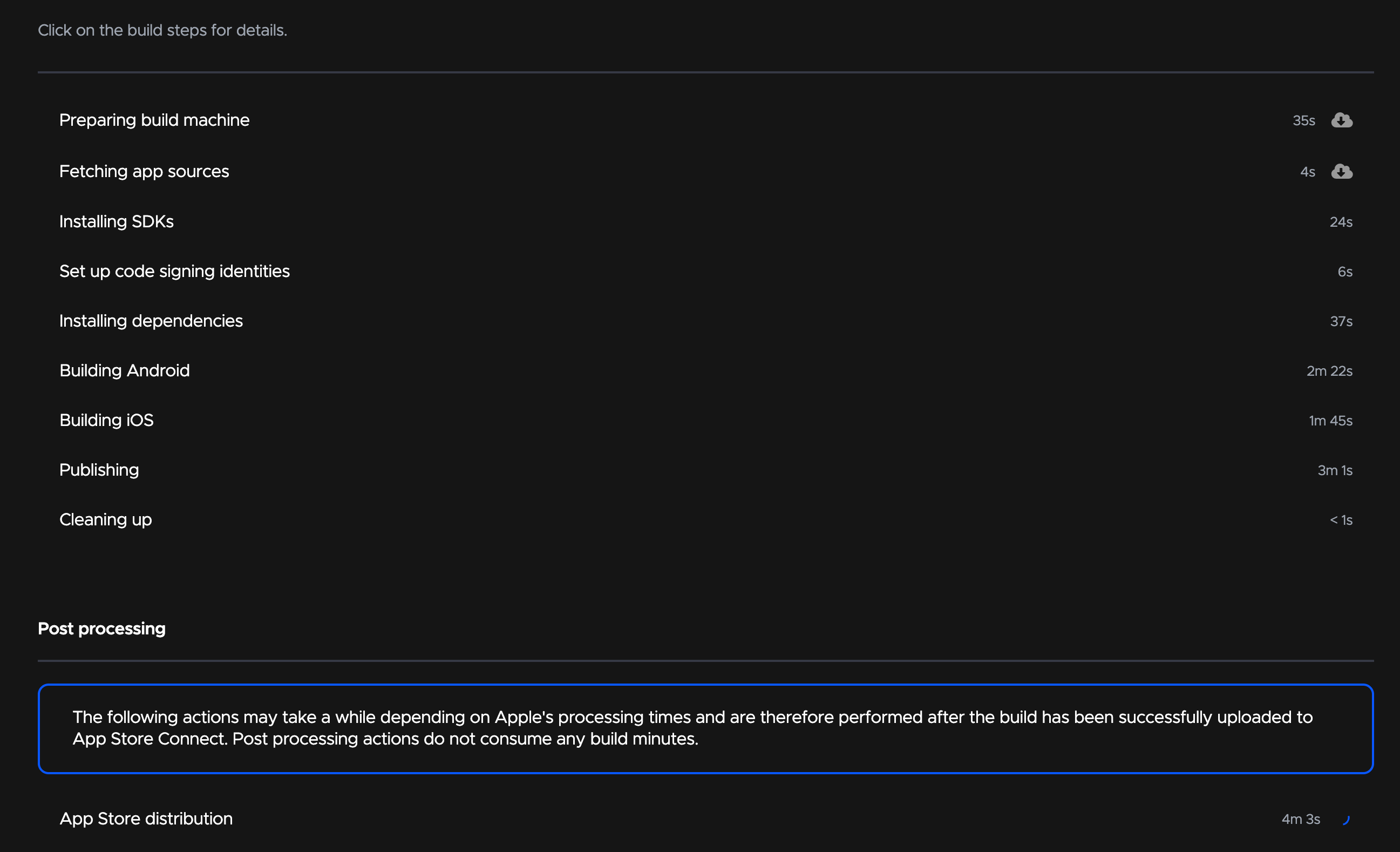This screenshot has height=852, width=1400.
Task: Click the 'Click on the build steps' hint
Action: 162,30
